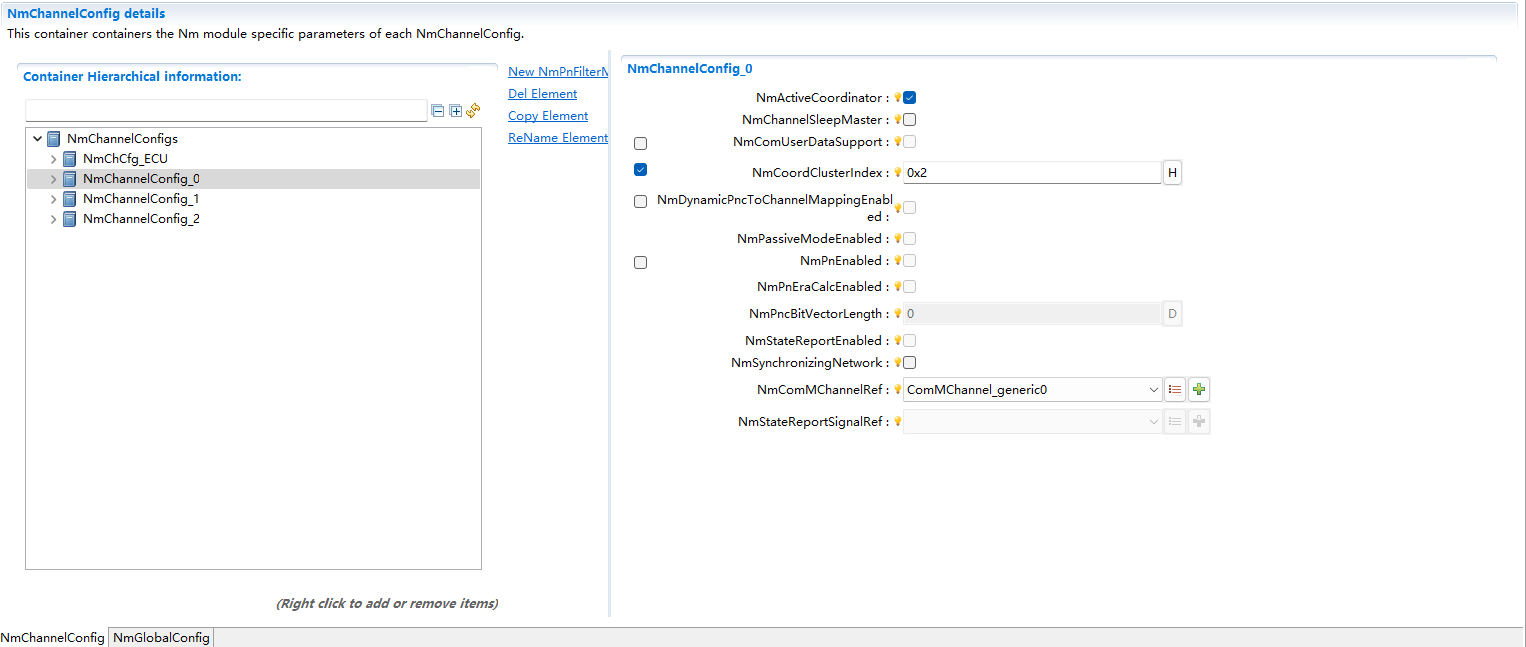Collapse the NmChannelConfigs root node
The image size is (1526, 647).
(37, 139)
